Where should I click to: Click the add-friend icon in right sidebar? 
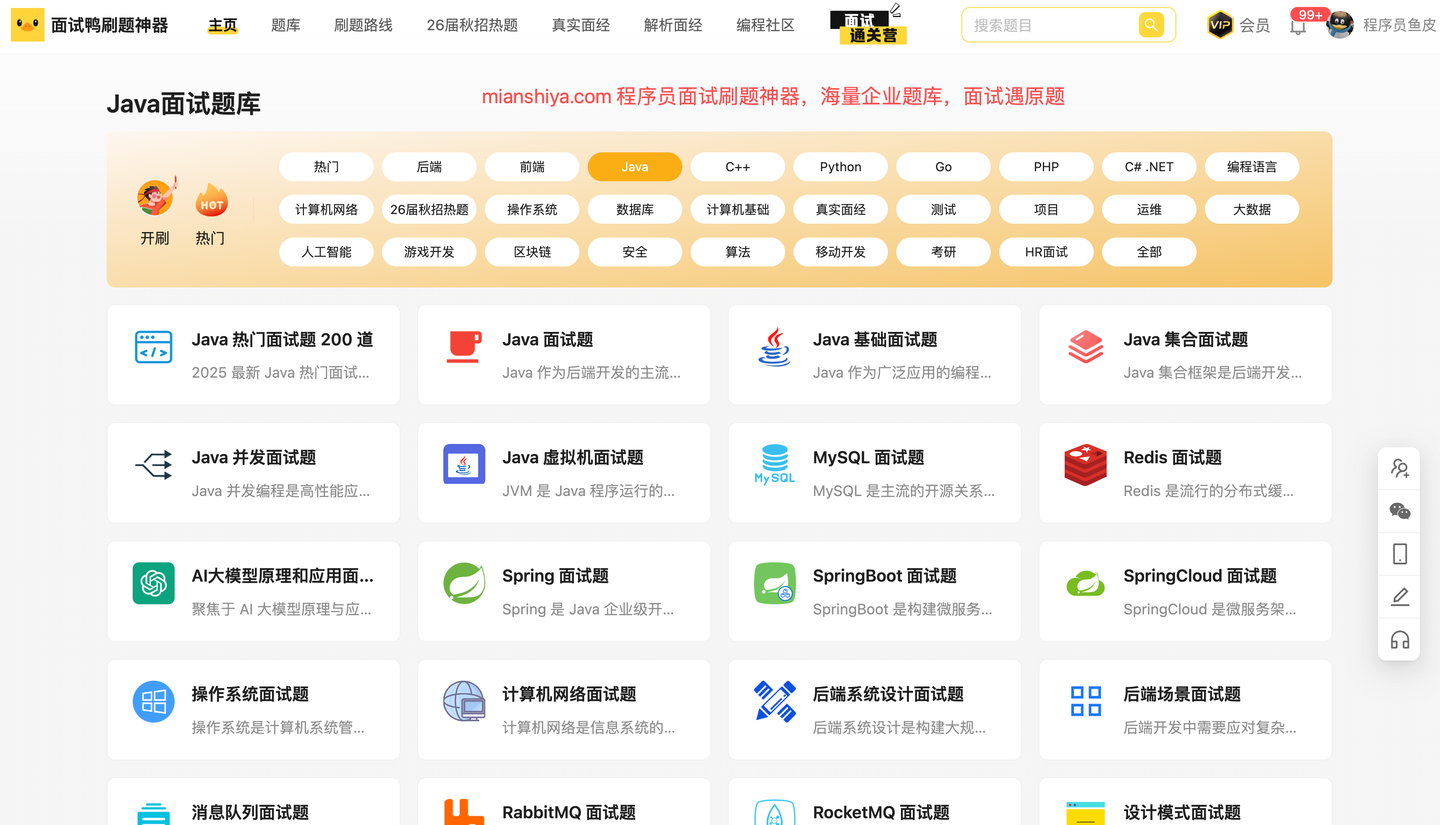tap(1399, 468)
